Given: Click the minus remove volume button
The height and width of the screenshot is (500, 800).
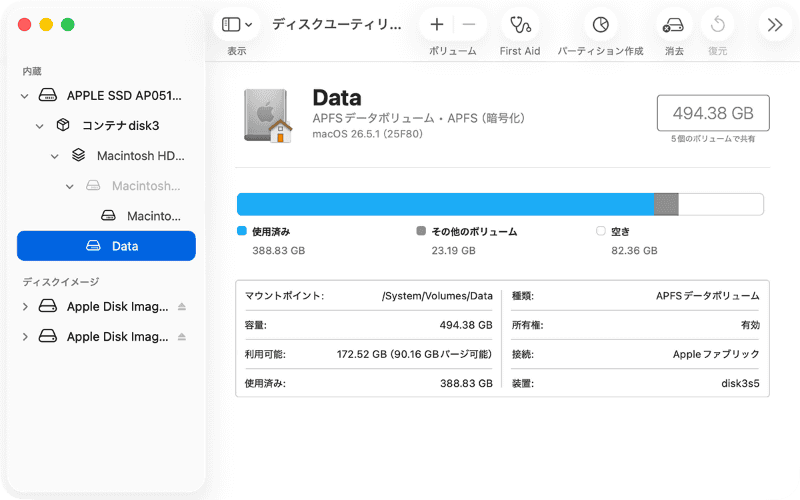Looking at the screenshot, I should click(468, 24).
